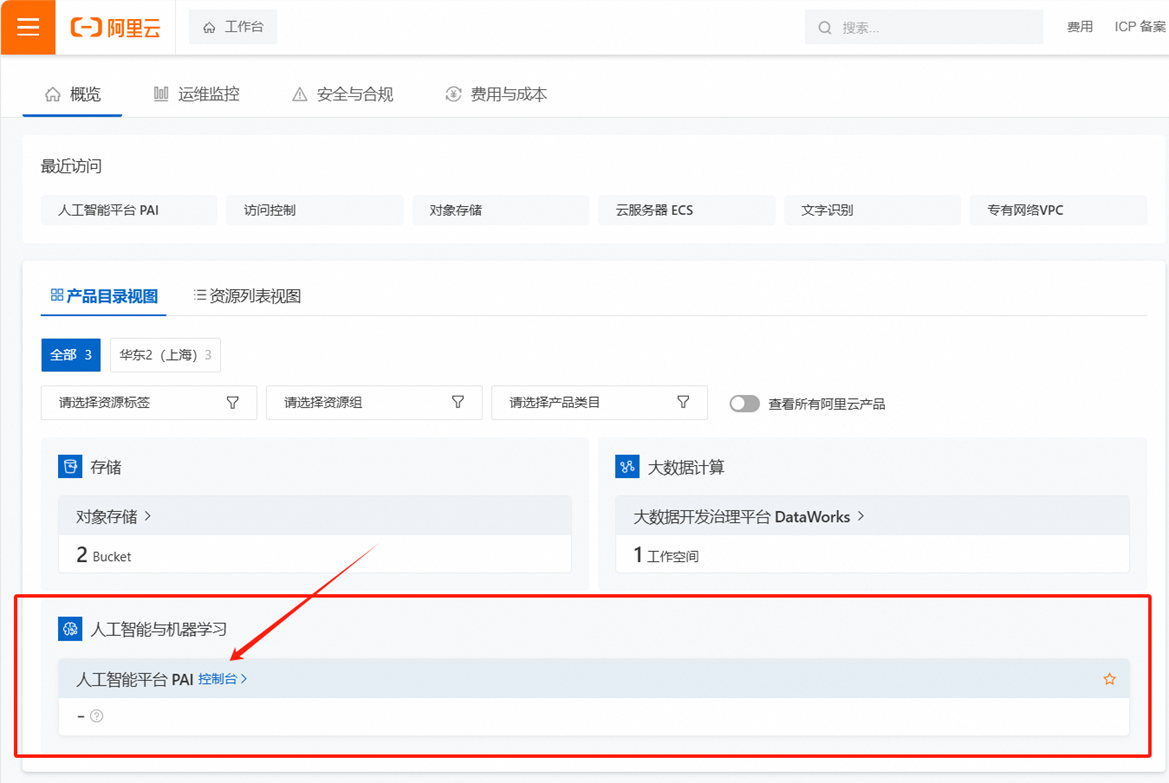Click the 1 工作空间 count text
Image resolution: width=1169 pixels, height=783 pixels.
[666, 556]
